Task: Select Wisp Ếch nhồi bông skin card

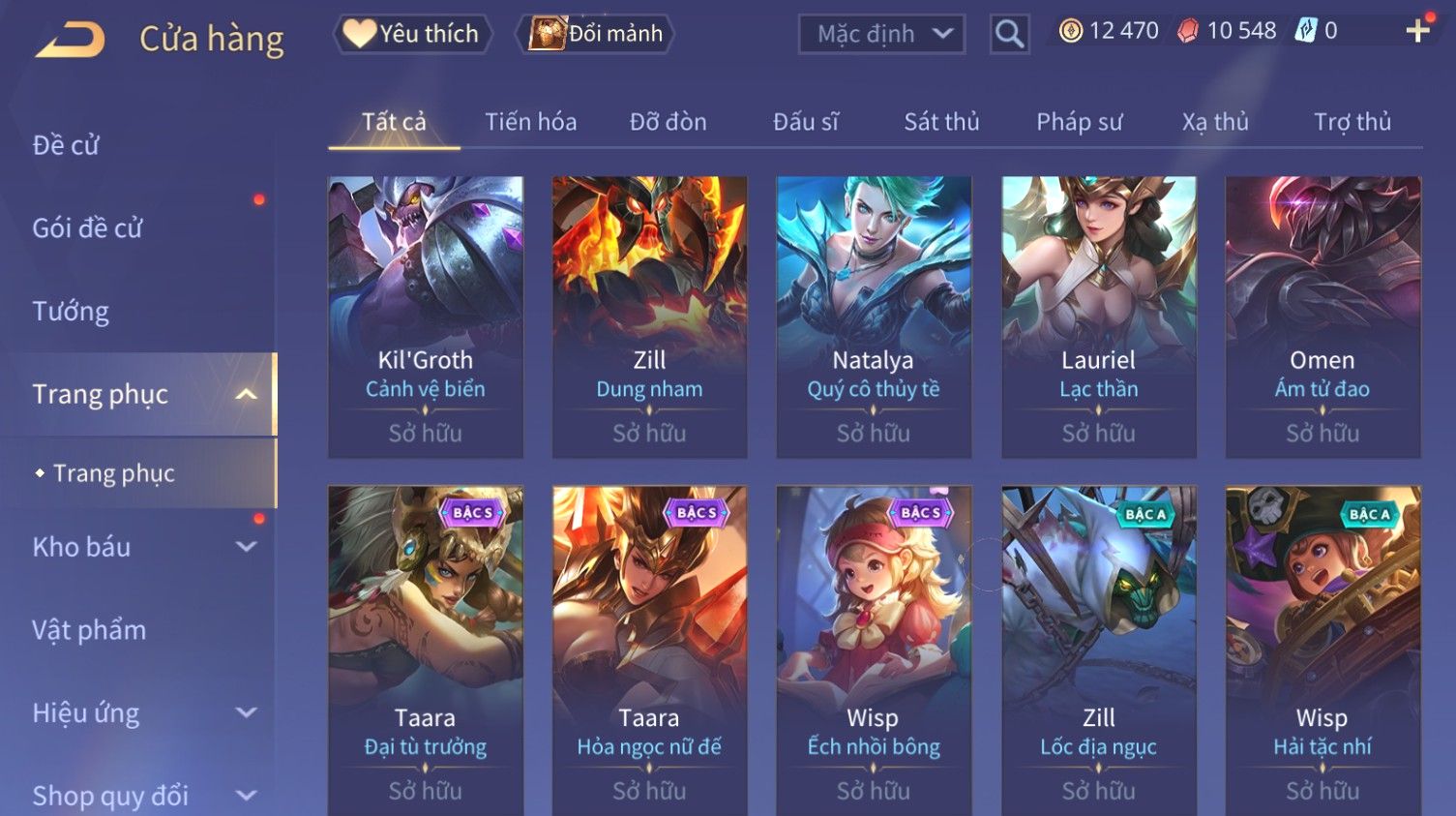Action: tap(874, 650)
